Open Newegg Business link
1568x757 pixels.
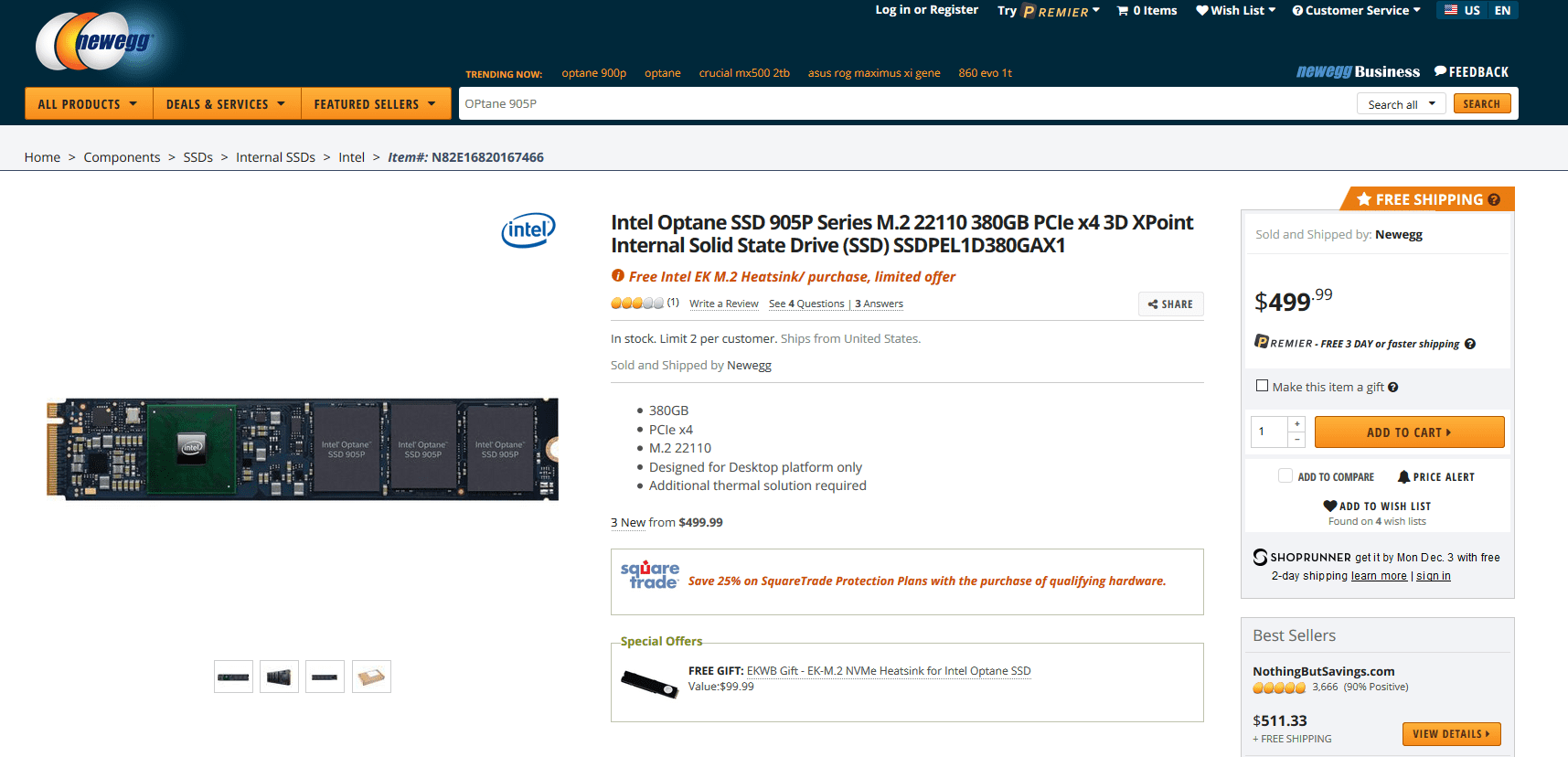click(x=1358, y=71)
